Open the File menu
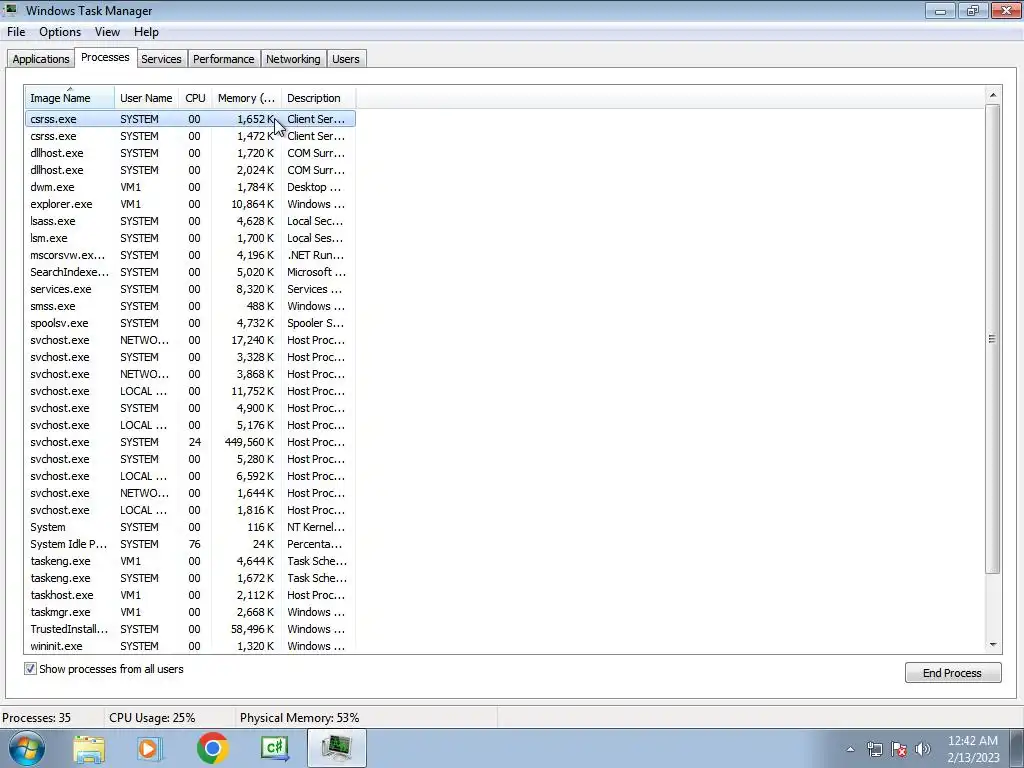Viewport: 1024px width, 768px height. (x=16, y=32)
